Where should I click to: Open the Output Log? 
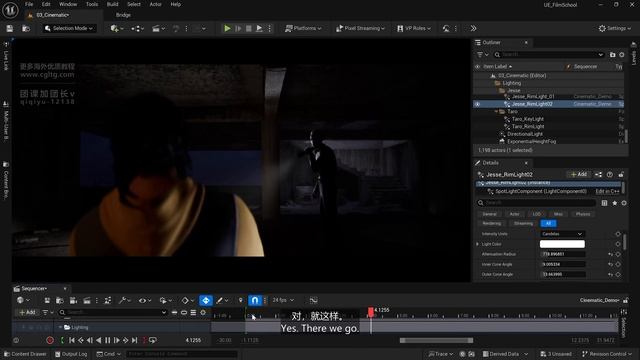pyautogui.click(x=71, y=354)
